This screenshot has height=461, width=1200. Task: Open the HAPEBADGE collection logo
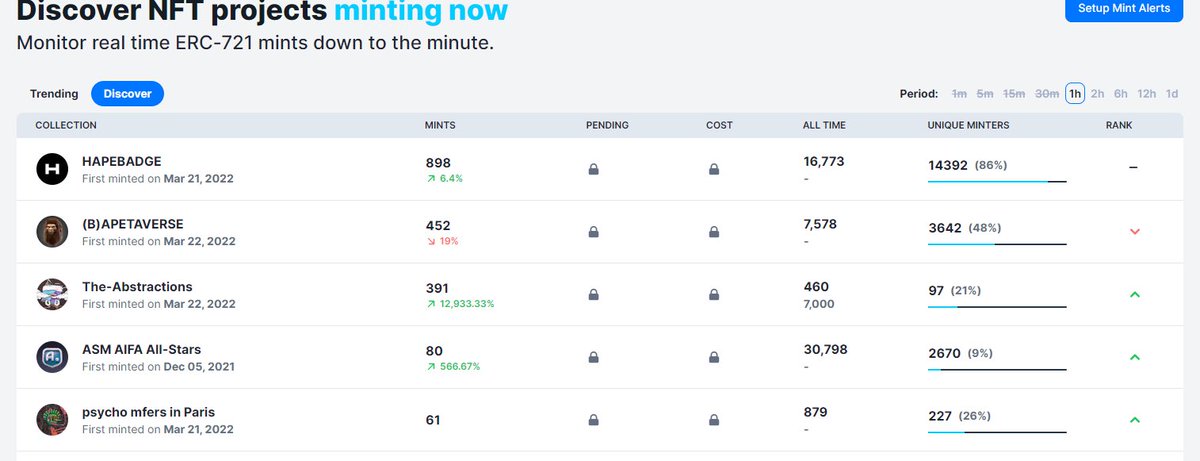[x=52, y=170]
